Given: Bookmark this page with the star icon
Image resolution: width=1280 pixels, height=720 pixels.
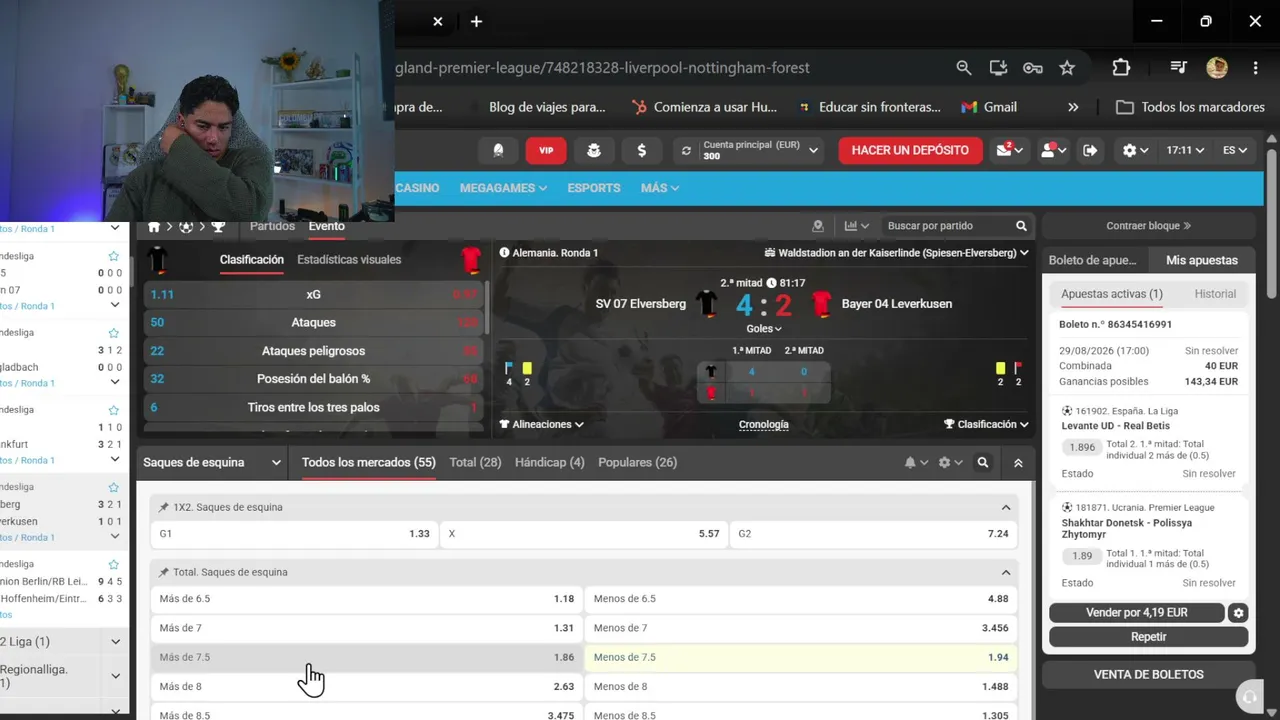Looking at the screenshot, I should coord(1067,68).
